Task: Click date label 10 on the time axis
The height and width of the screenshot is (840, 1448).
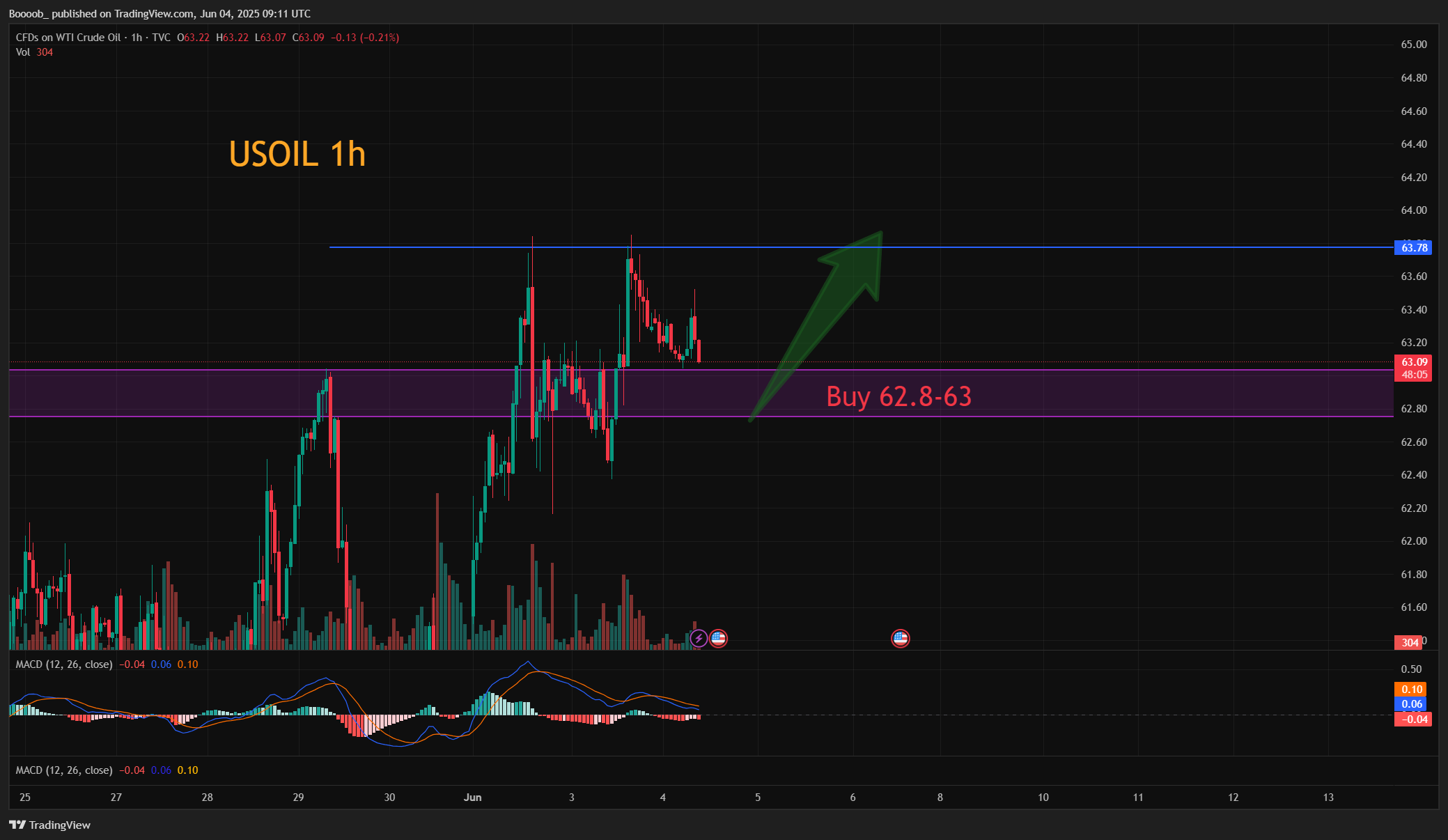Action: point(1043,798)
